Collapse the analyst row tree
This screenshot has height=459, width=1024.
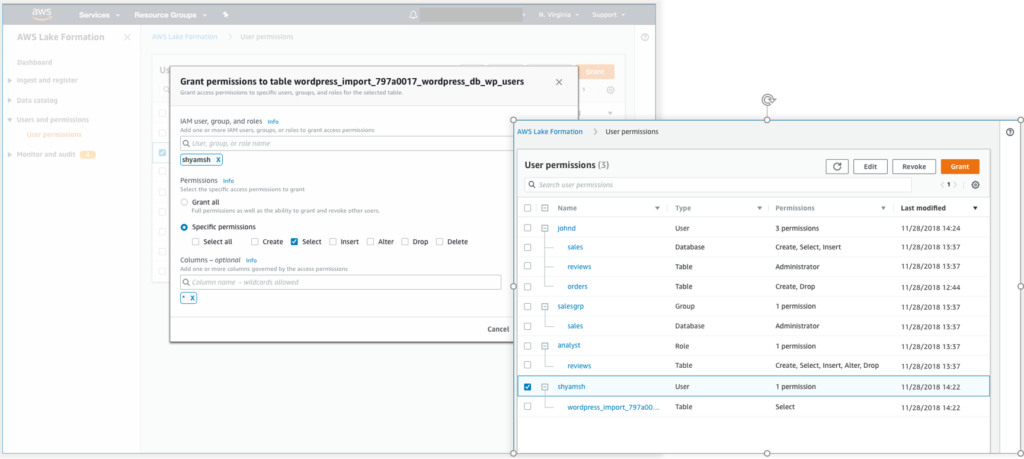[x=545, y=345]
